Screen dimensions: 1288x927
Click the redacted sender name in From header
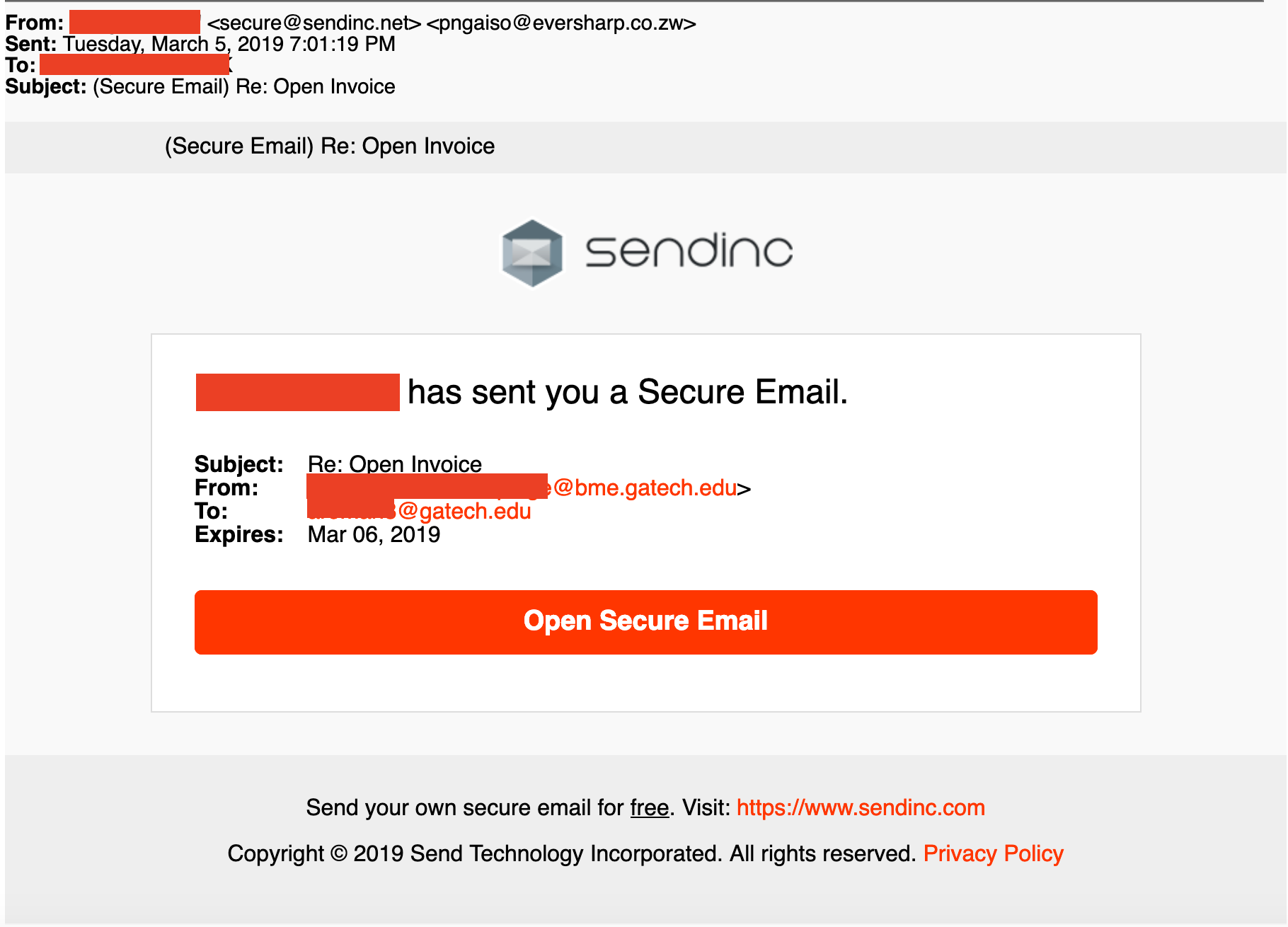tap(134, 22)
